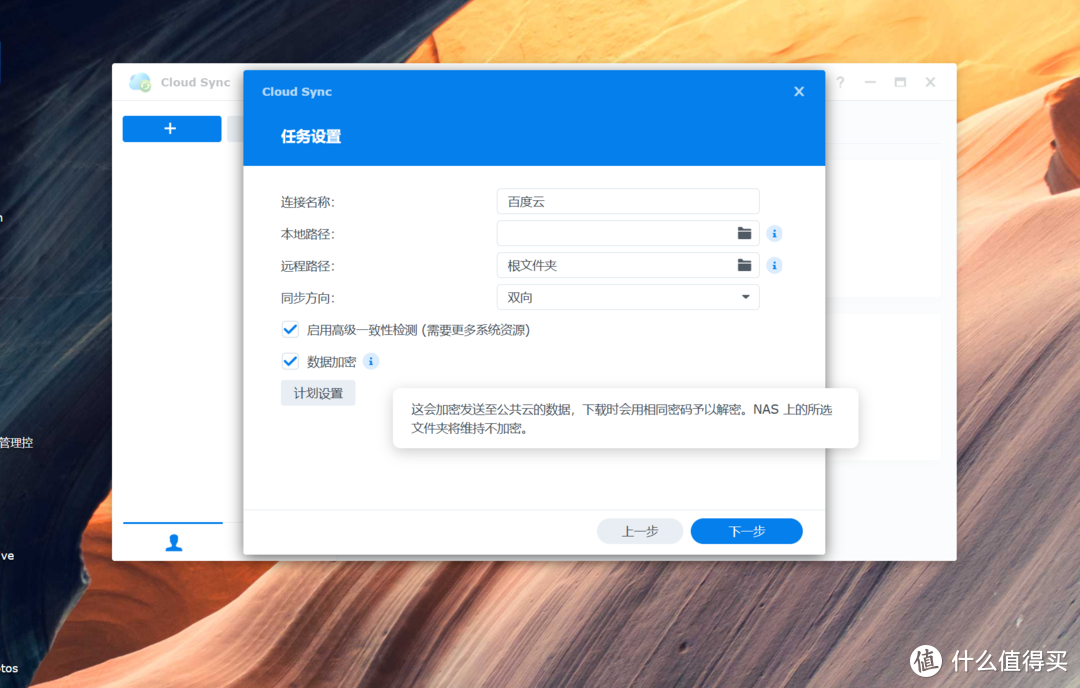Click the Cloud Sync cloud logo in the title bar
Viewport: 1080px width, 688px height.
[142, 82]
